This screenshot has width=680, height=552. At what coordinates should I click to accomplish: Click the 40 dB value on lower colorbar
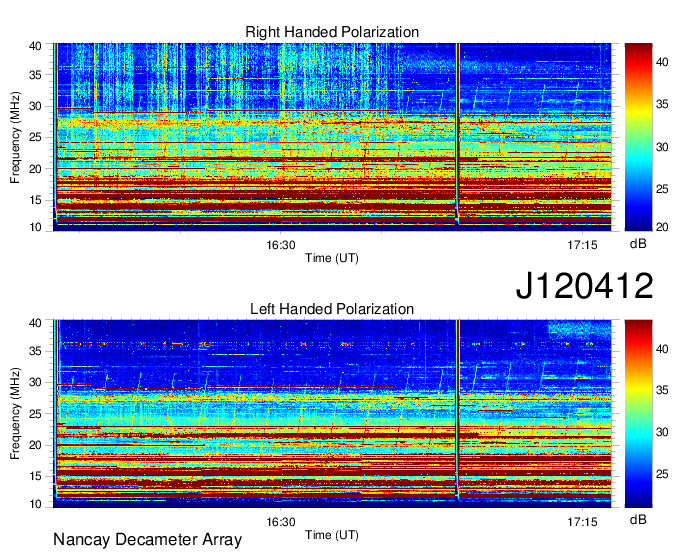click(x=662, y=349)
